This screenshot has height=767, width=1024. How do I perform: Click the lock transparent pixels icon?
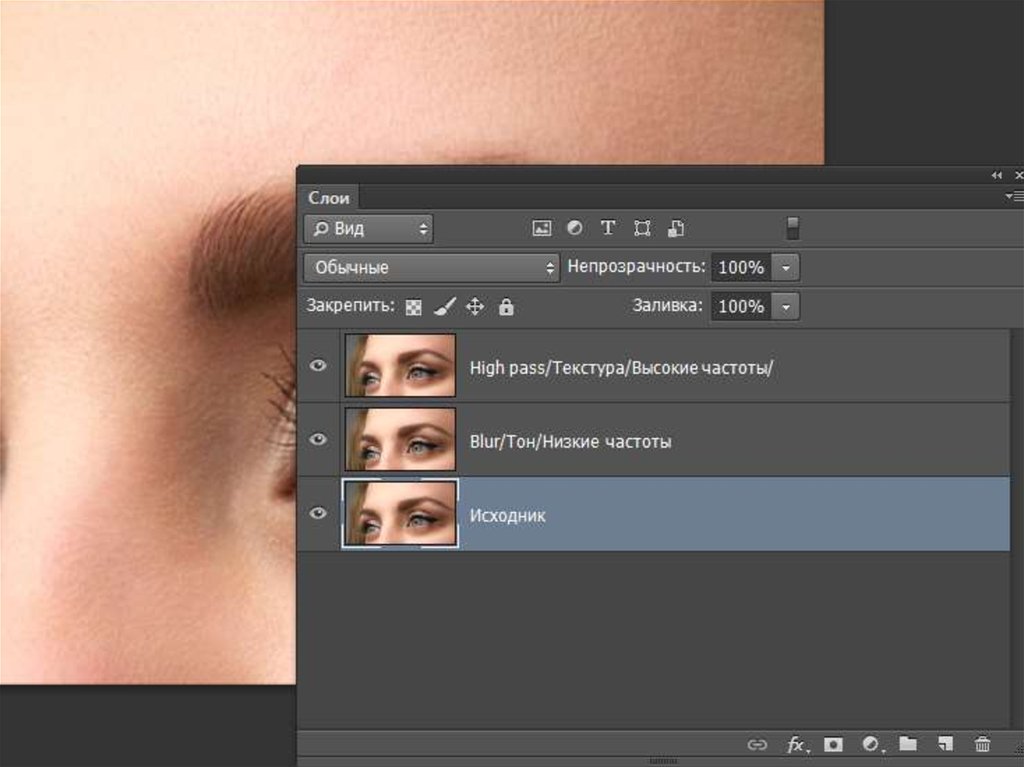pos(414,307)
